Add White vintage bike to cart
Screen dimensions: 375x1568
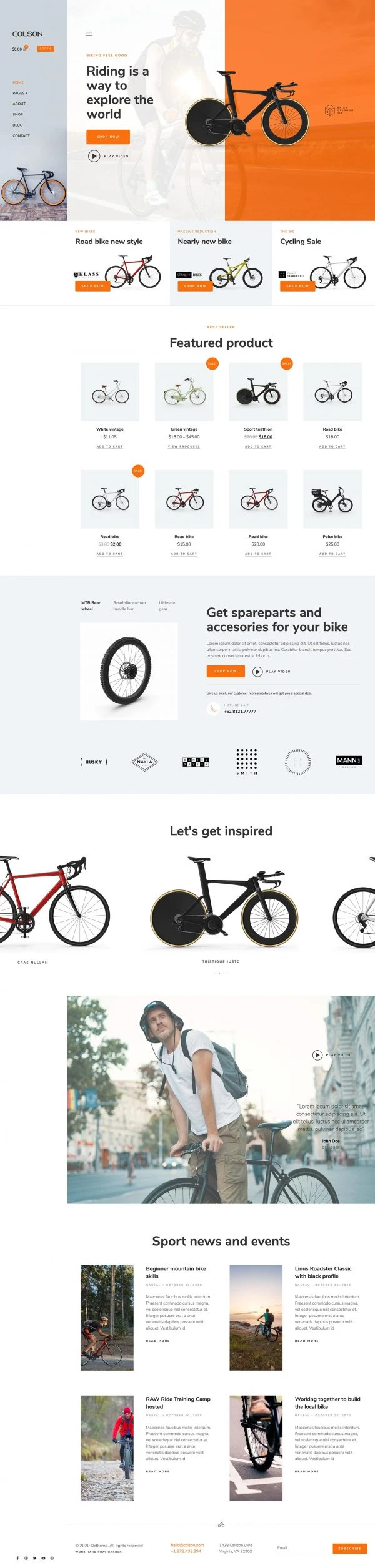[x=110, y=446]
